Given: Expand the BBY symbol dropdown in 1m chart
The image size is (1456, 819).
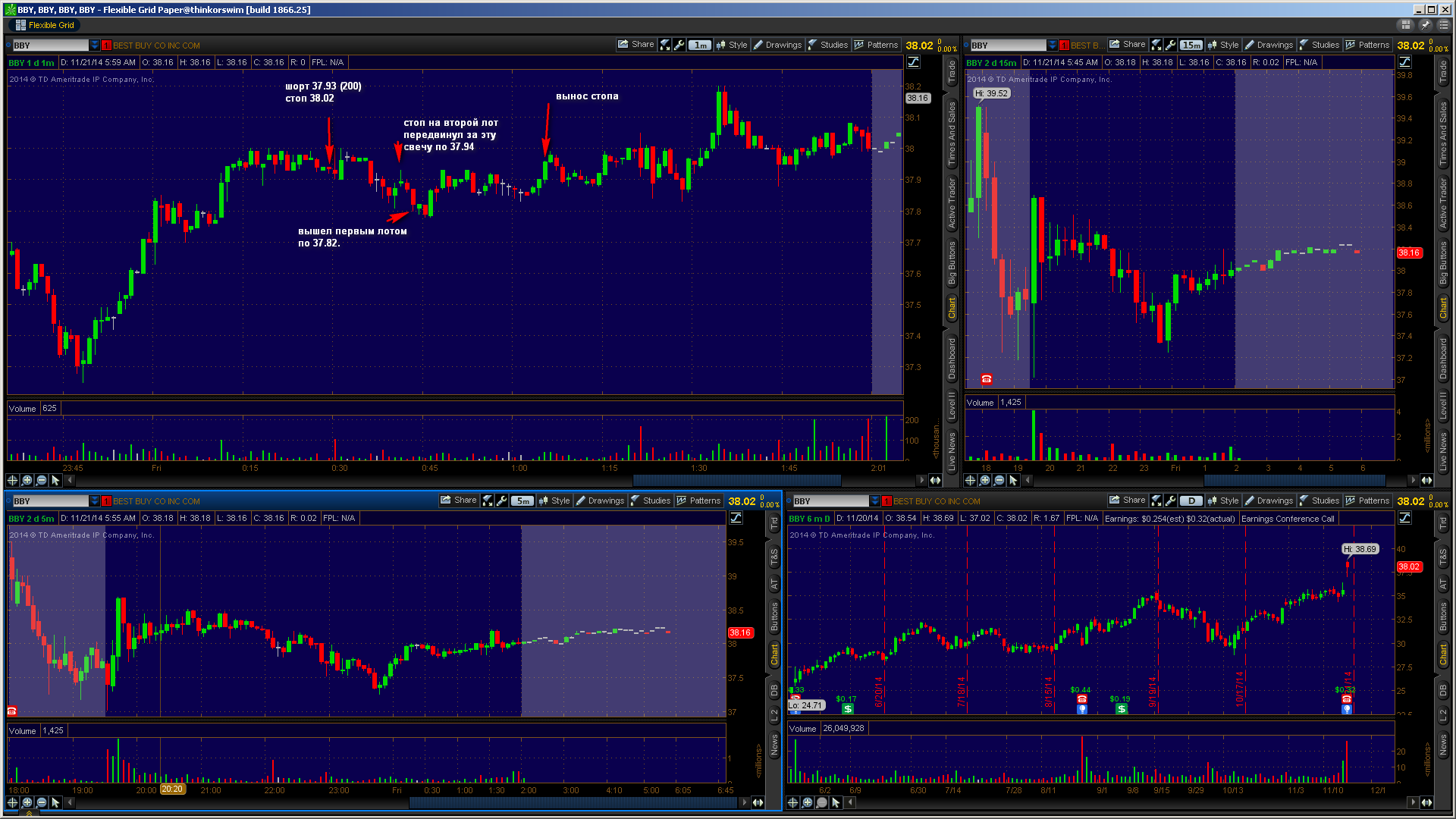Looking at the screenshot, I should (x=94, y=45).
